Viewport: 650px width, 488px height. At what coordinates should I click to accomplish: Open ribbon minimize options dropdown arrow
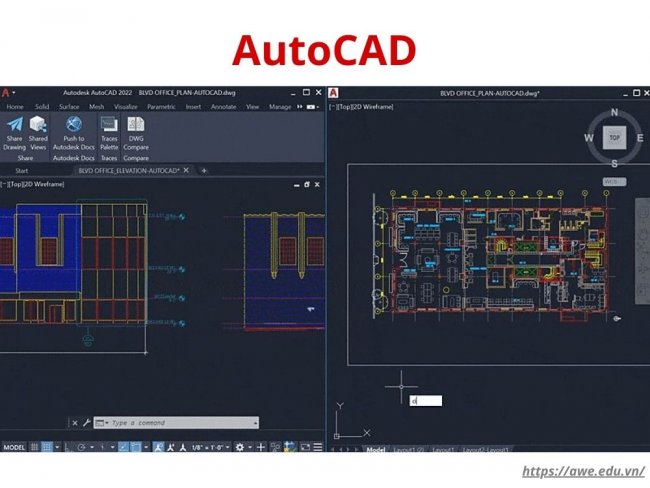pos(318,107)
